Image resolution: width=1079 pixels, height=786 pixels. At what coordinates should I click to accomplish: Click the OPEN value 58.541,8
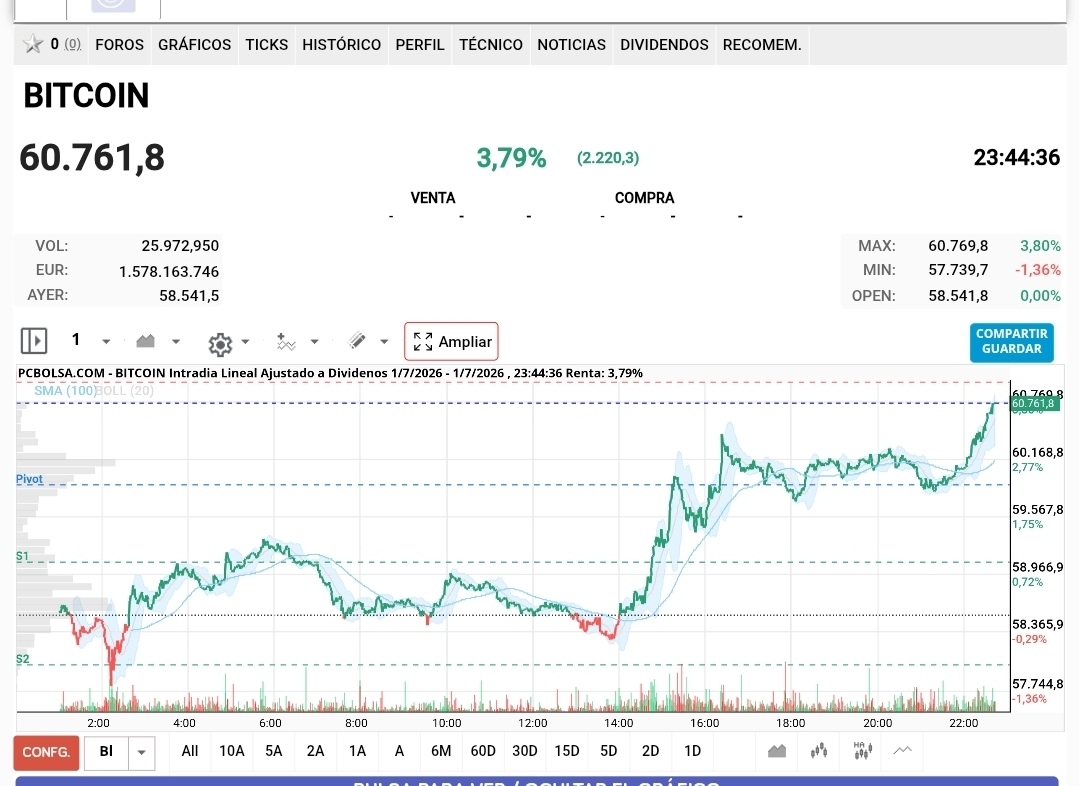pyautogui.click(x=958, y=296)
